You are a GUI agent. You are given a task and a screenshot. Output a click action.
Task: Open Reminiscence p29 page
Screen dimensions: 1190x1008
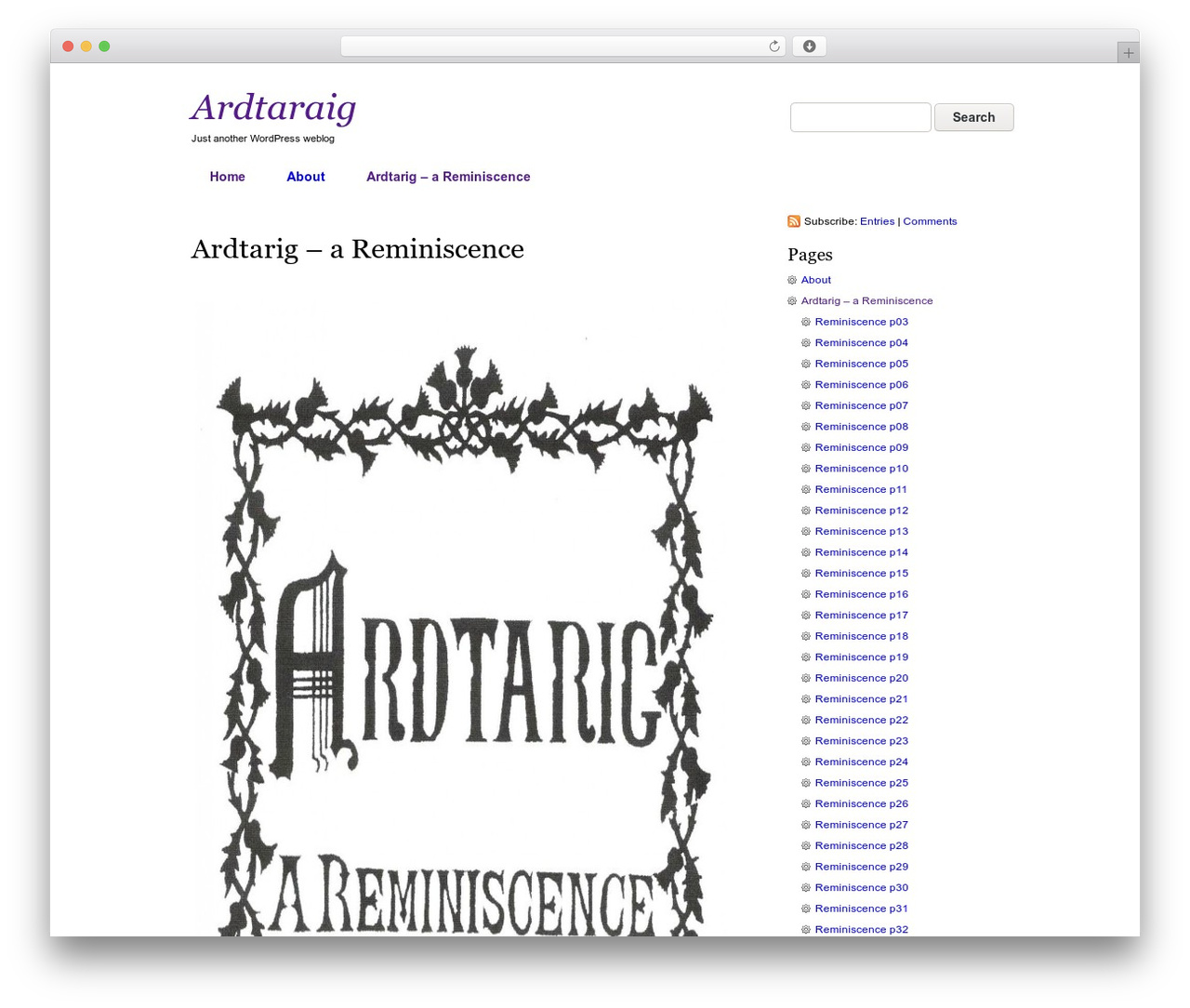click(x=861, y=867)
